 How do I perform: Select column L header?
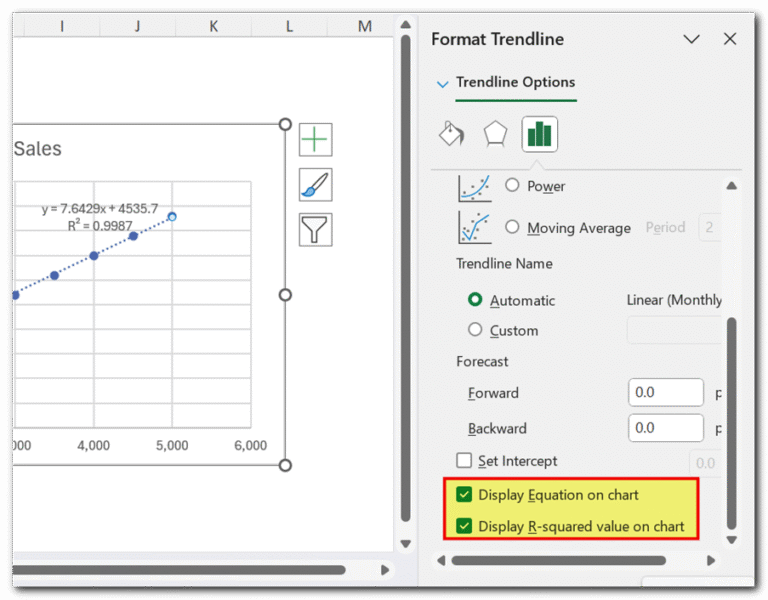289,25
